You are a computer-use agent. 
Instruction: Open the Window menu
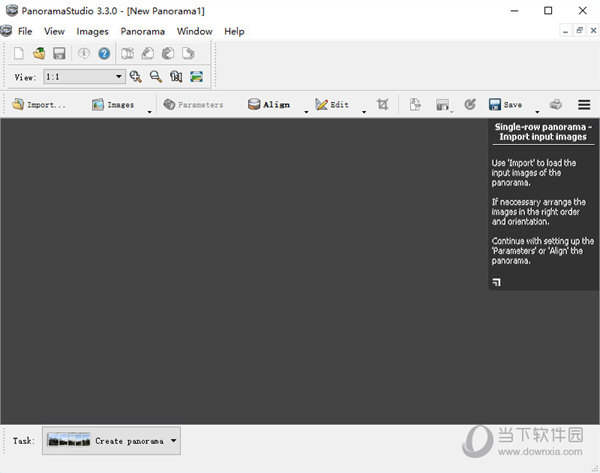point(194,31)
